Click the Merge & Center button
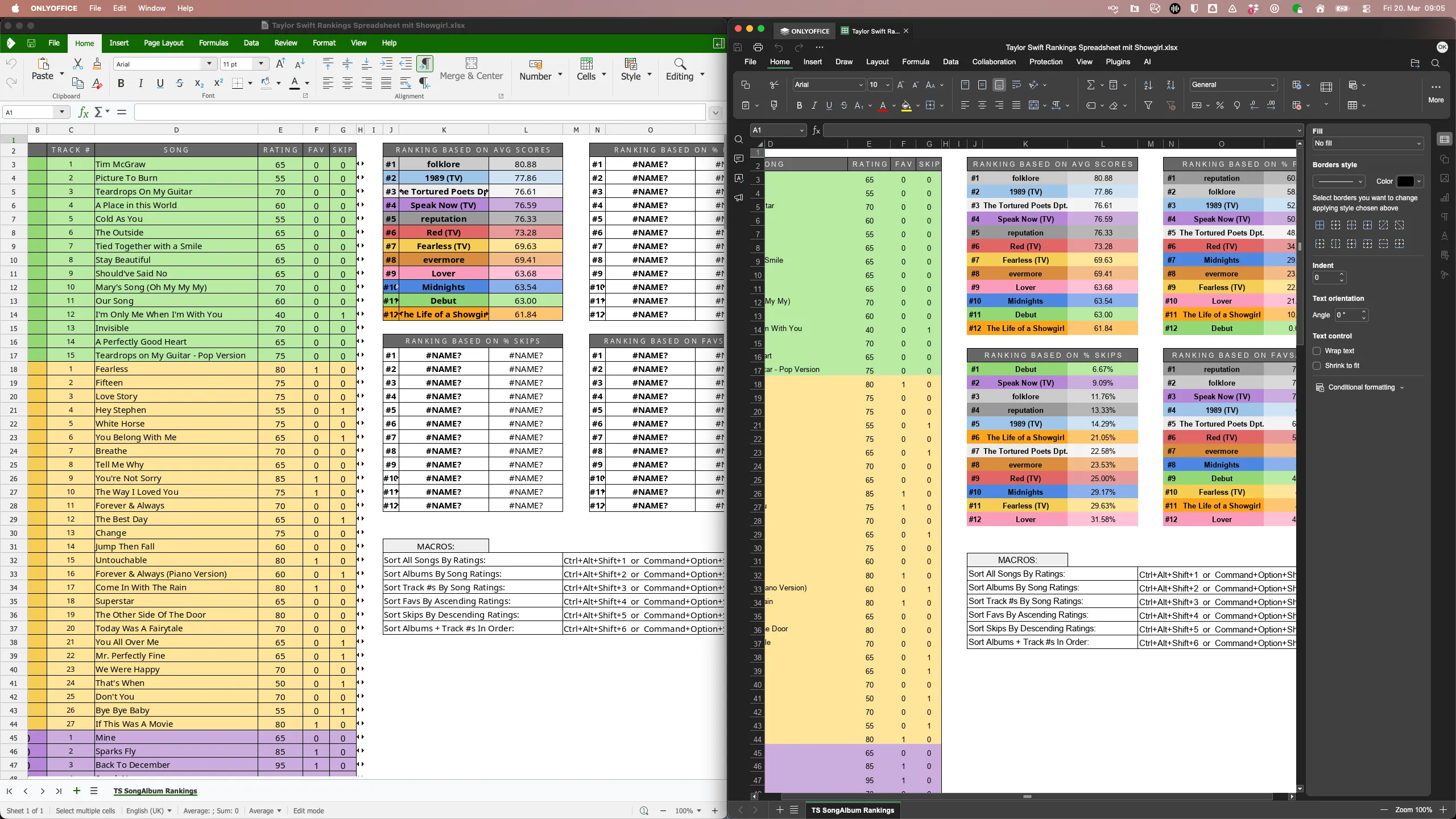Image resolution: width=1456 pixels, height=819 pixels. pyautogui.click(x=471, y=69)
